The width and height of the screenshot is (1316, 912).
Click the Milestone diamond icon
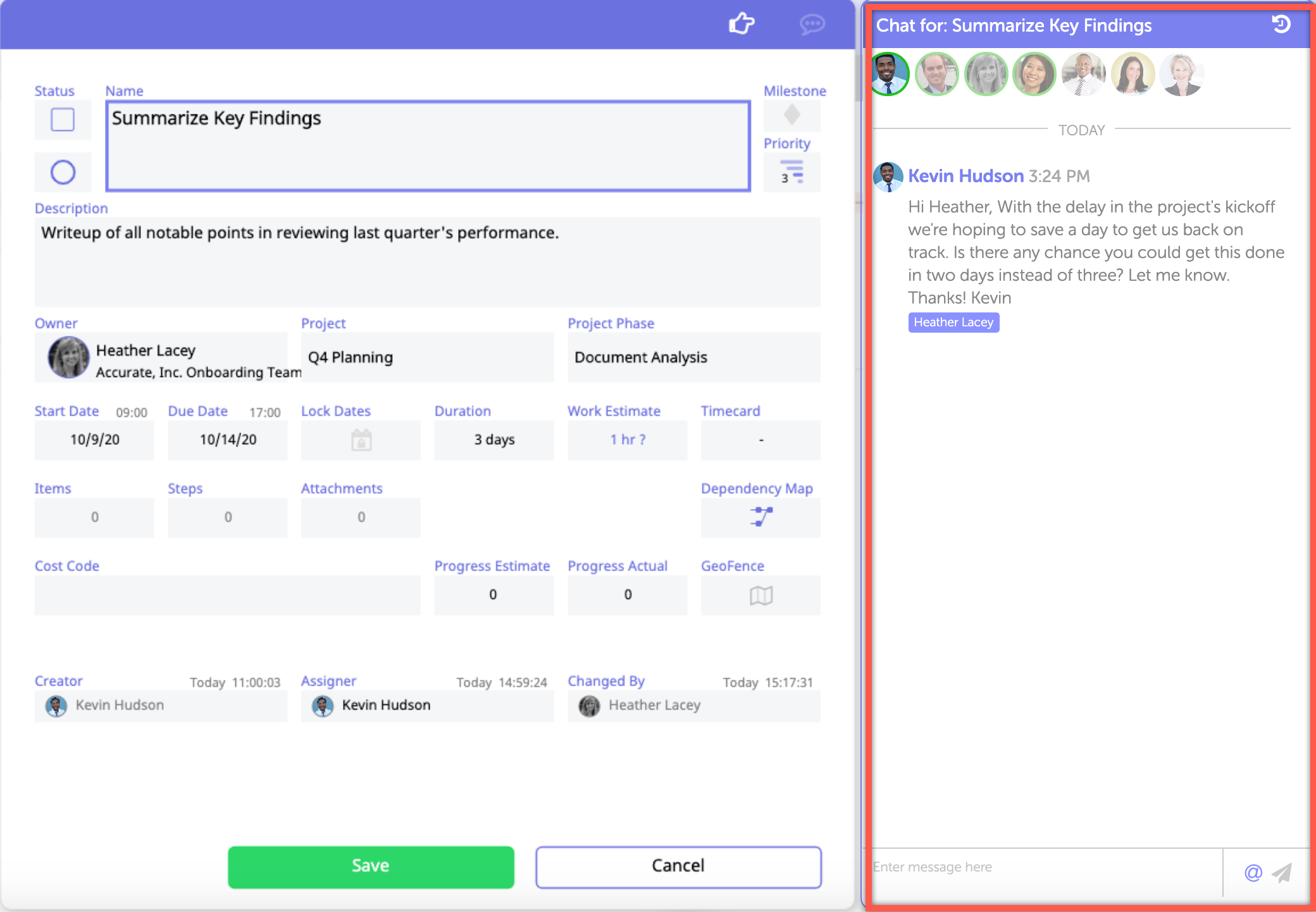tap(791, 116)
